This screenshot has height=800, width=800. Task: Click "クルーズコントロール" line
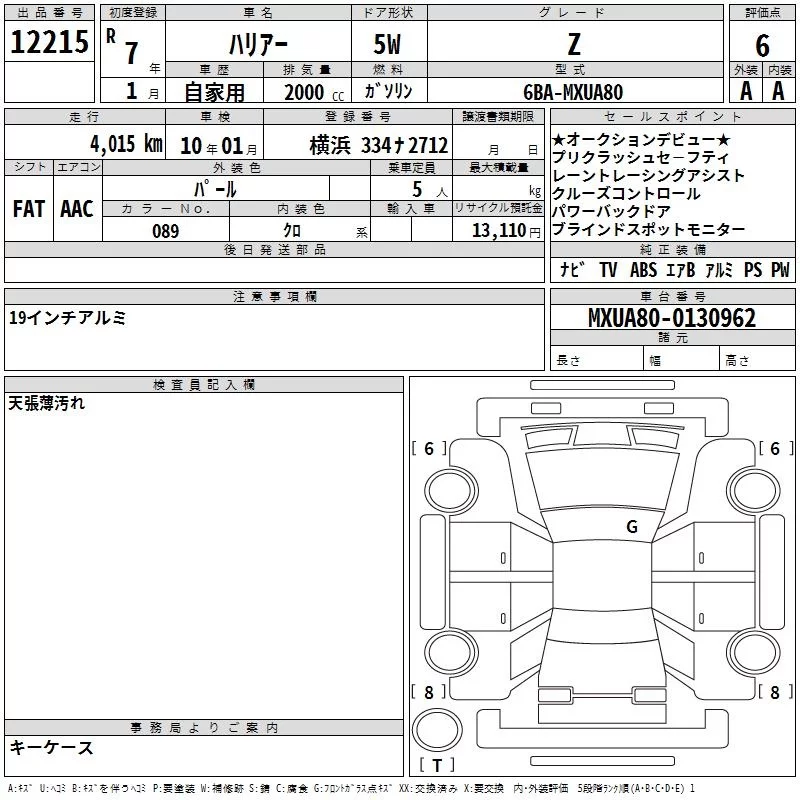626,194
